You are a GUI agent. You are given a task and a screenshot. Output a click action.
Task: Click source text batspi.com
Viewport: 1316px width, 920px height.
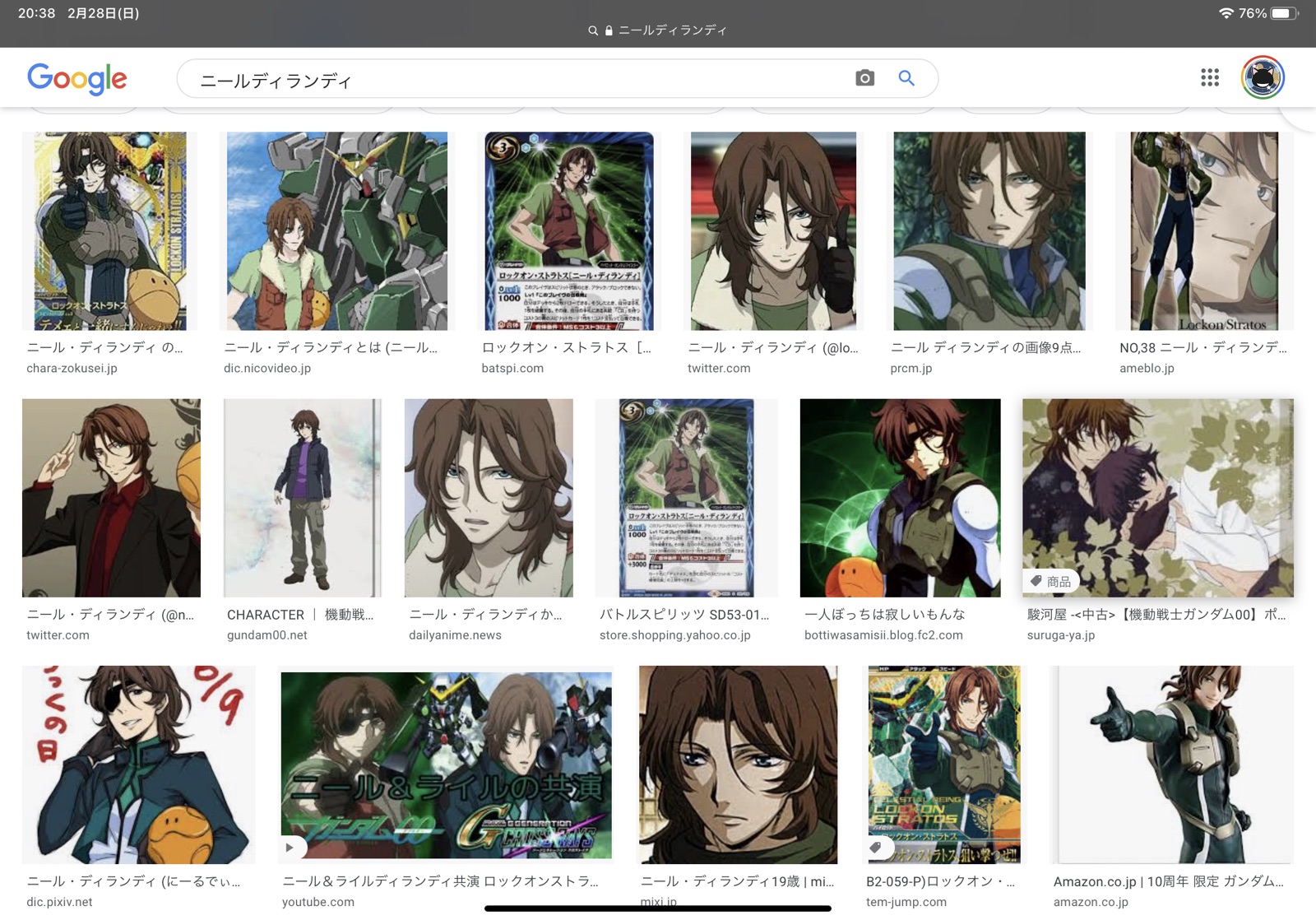click(x=512, y=368)
